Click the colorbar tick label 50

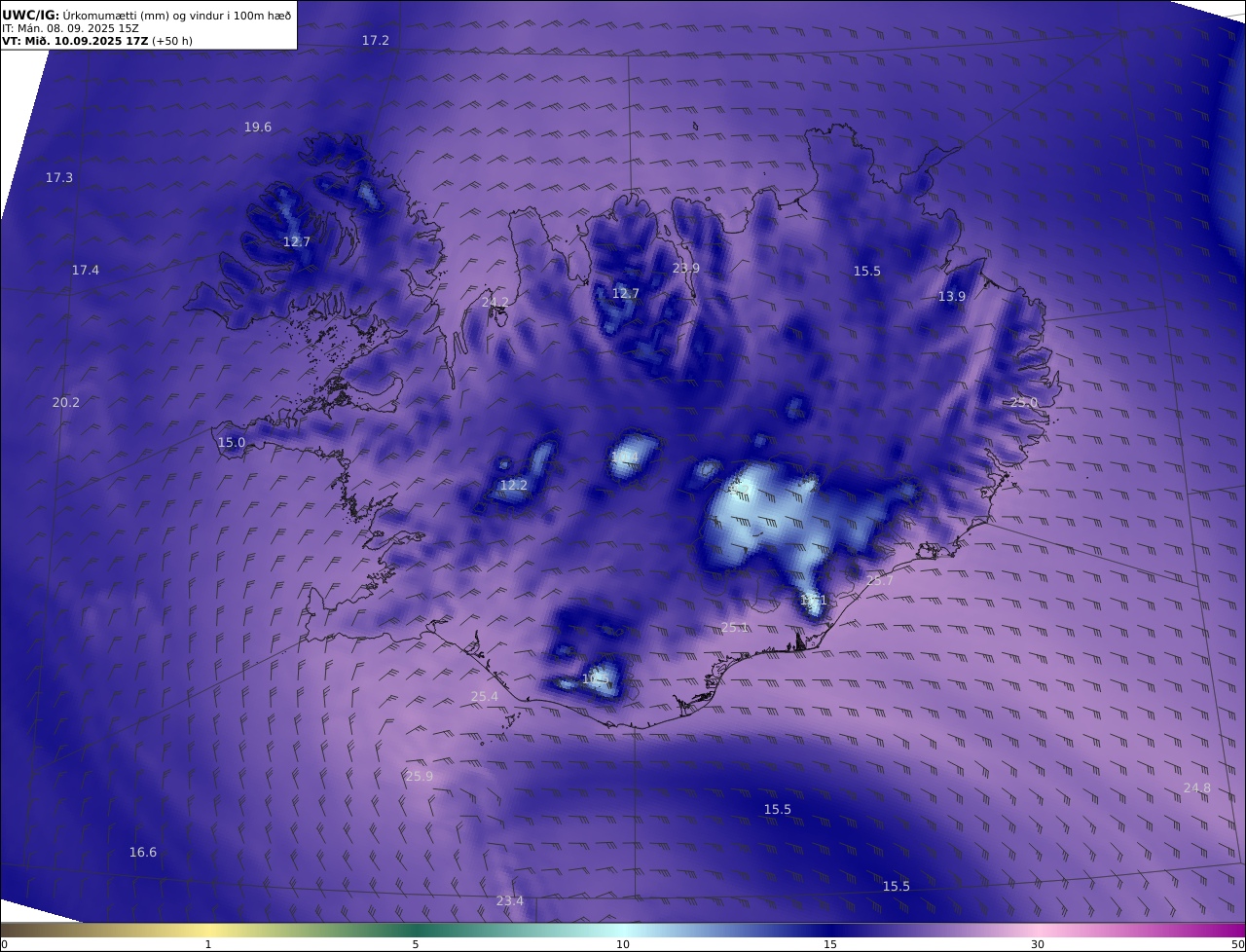1238,945
